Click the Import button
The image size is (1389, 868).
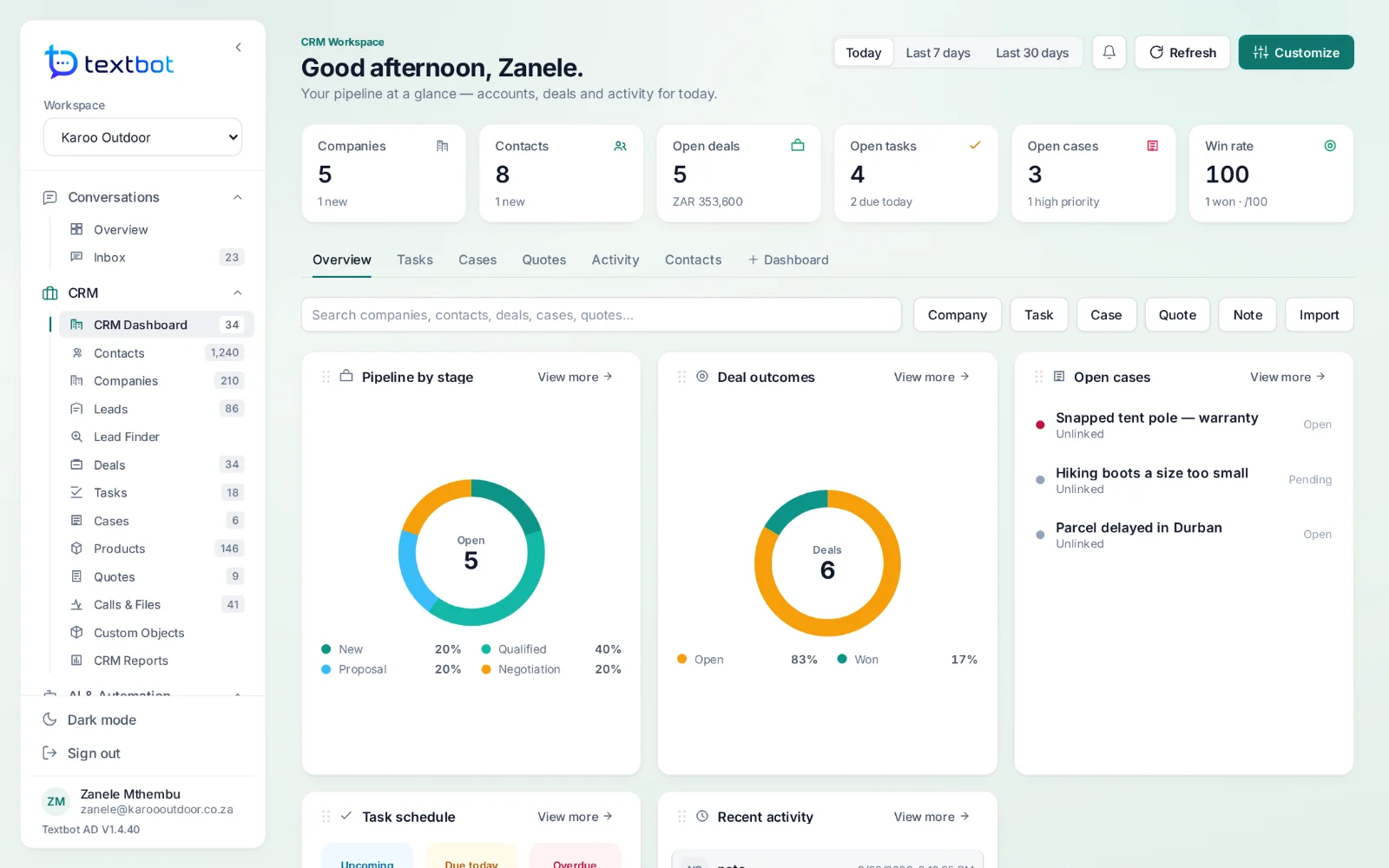point(1319,315)
